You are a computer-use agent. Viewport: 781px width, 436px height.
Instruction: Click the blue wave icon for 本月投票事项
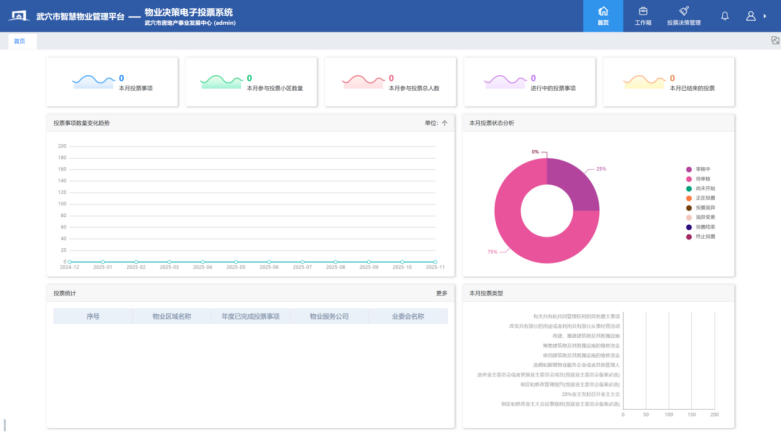[x=94, y=81]
